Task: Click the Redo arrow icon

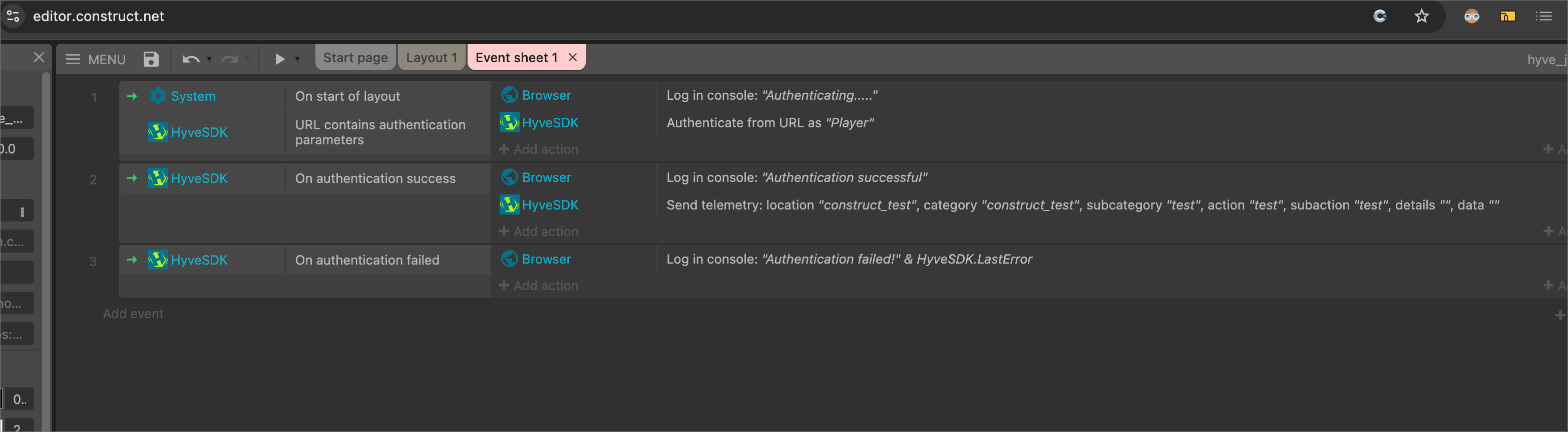Action: click(229, 59)
